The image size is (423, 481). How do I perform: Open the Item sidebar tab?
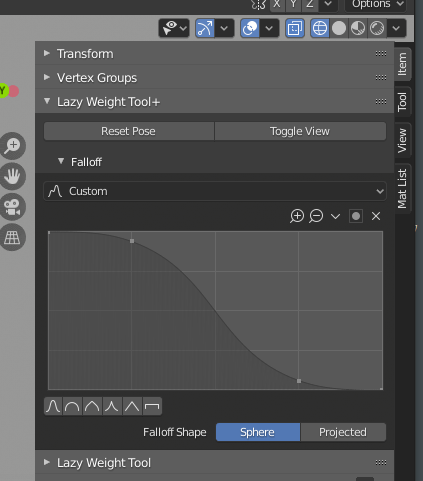[403, 64]
